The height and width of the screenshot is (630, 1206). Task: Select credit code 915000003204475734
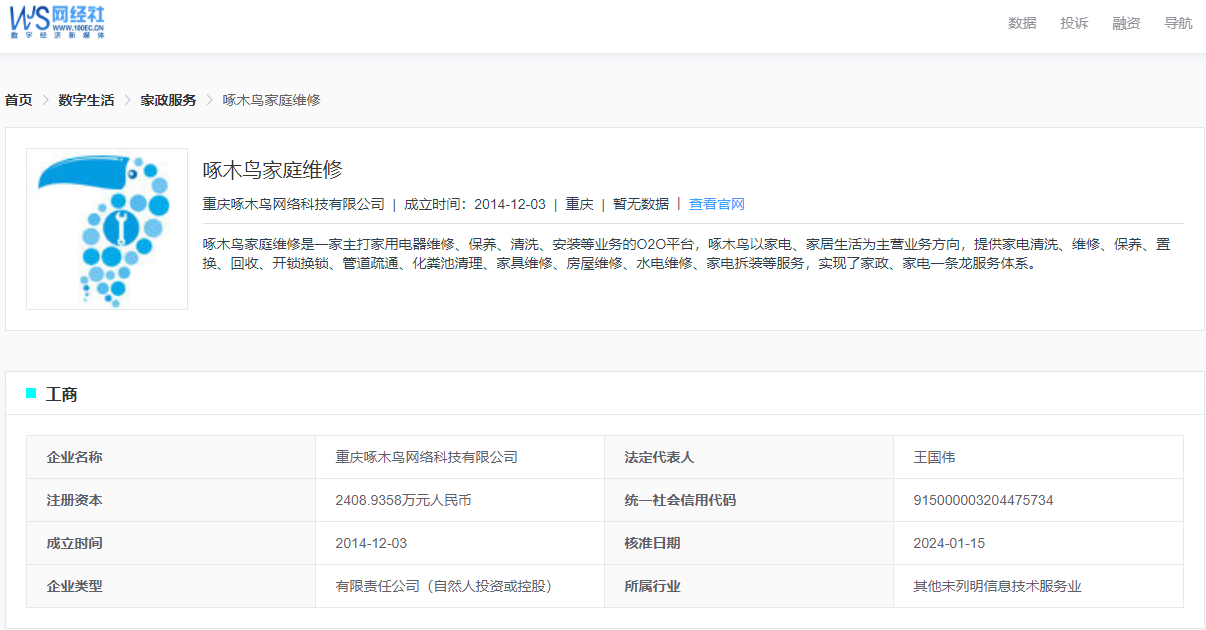click(983, 500)
